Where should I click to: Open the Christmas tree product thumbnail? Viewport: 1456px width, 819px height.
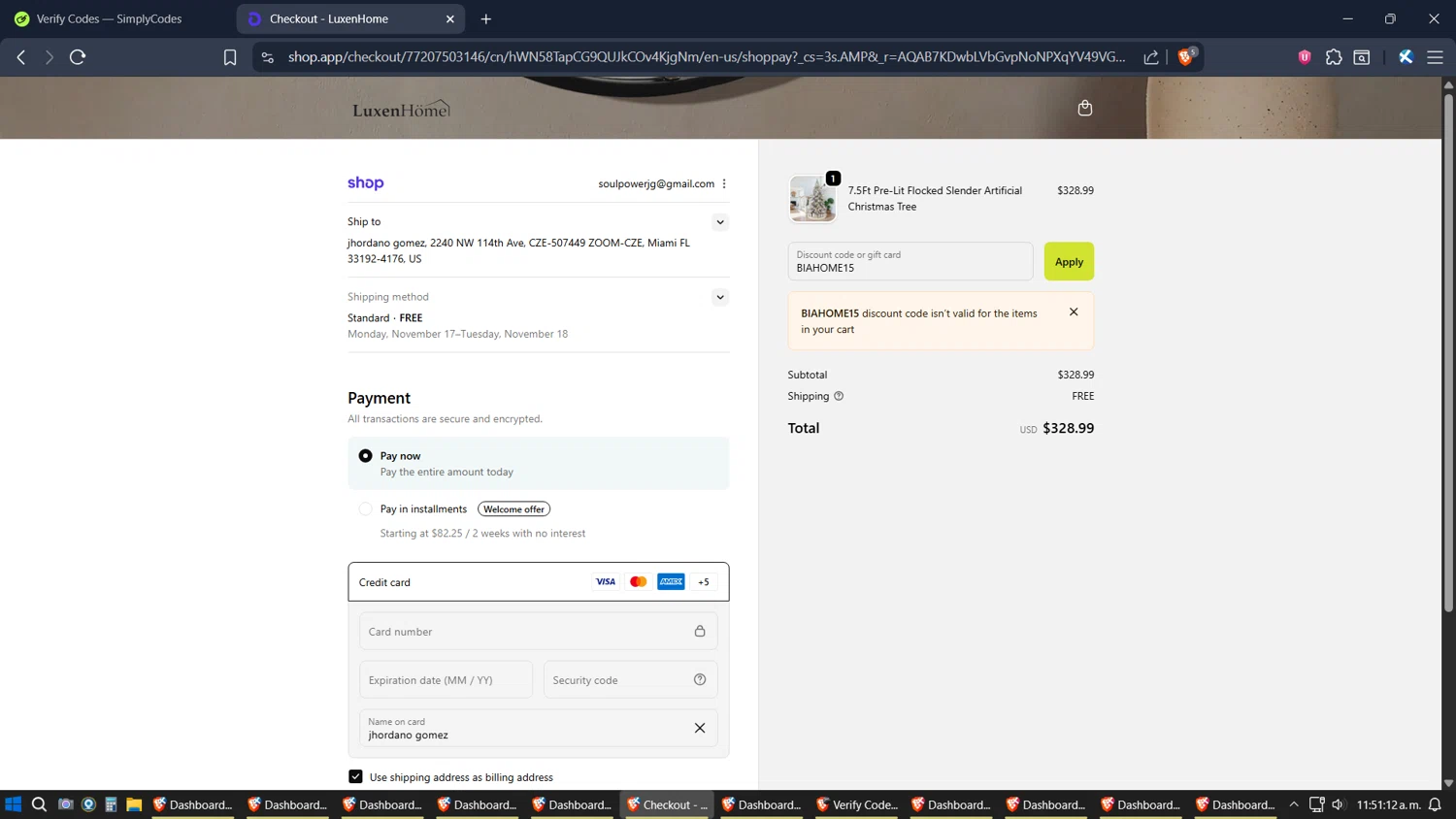coord(812,199)
